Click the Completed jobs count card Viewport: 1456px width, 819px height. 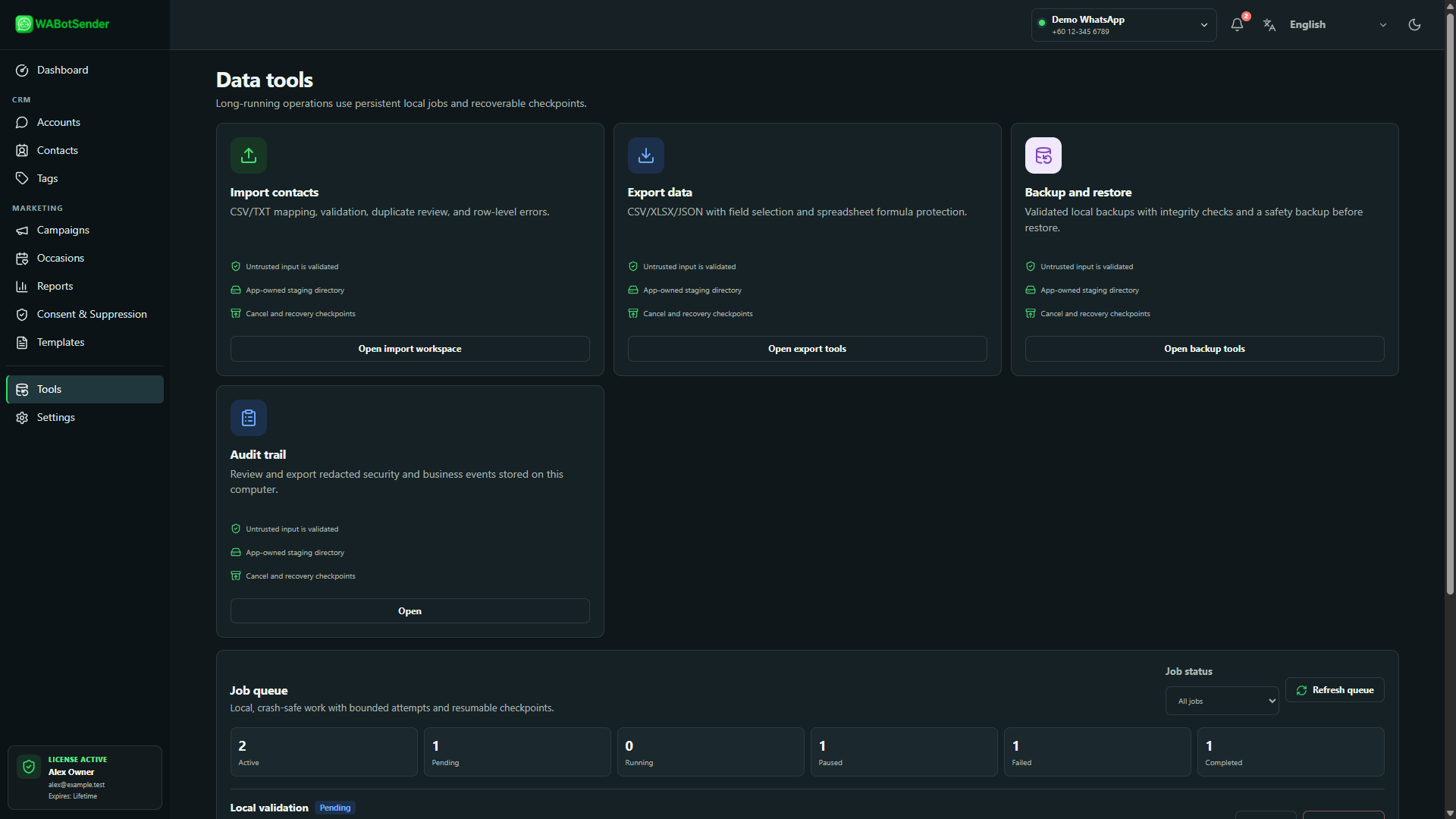pos(1291,752)
